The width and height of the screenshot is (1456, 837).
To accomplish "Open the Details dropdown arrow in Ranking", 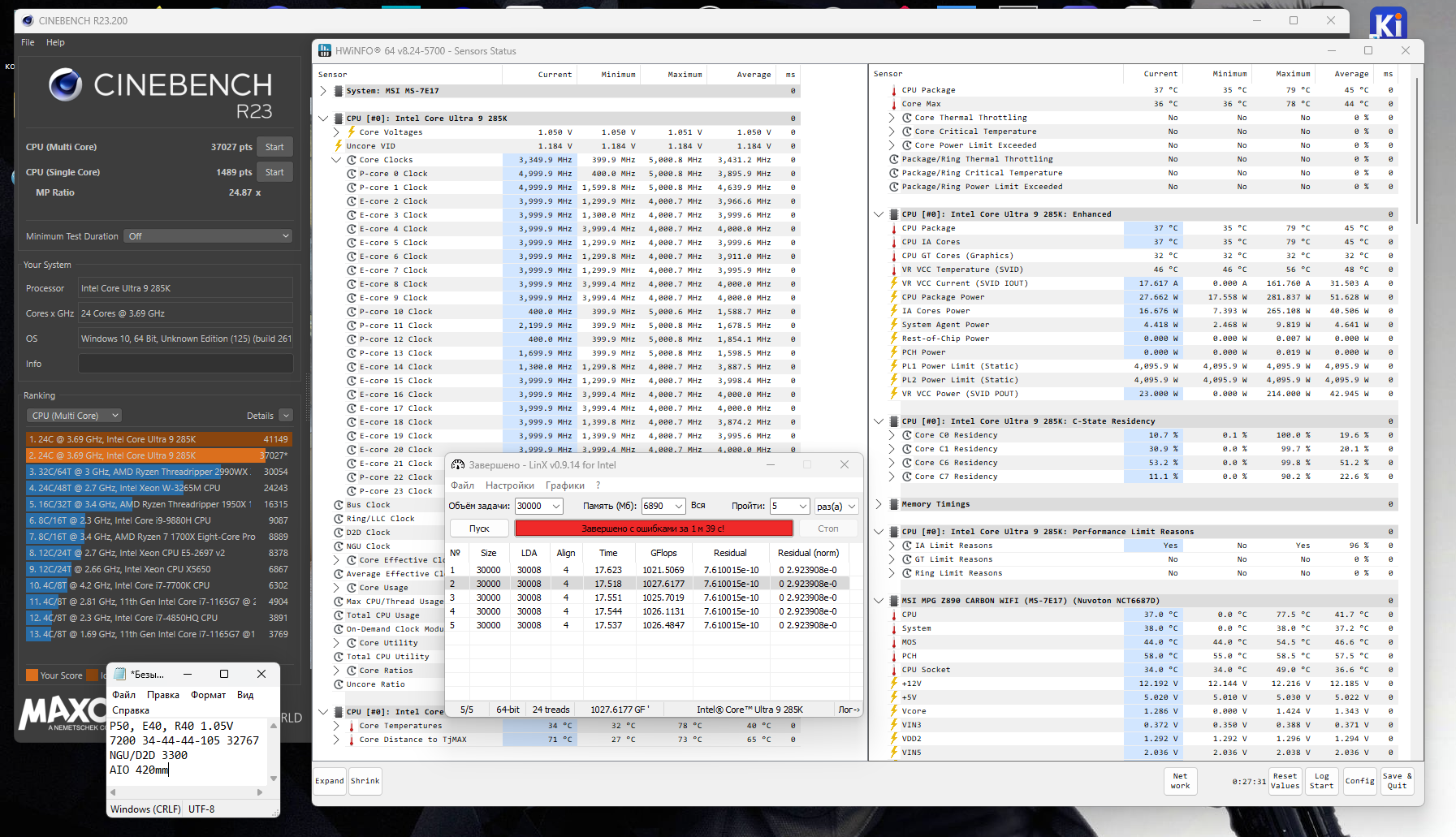I will point(286,416).
